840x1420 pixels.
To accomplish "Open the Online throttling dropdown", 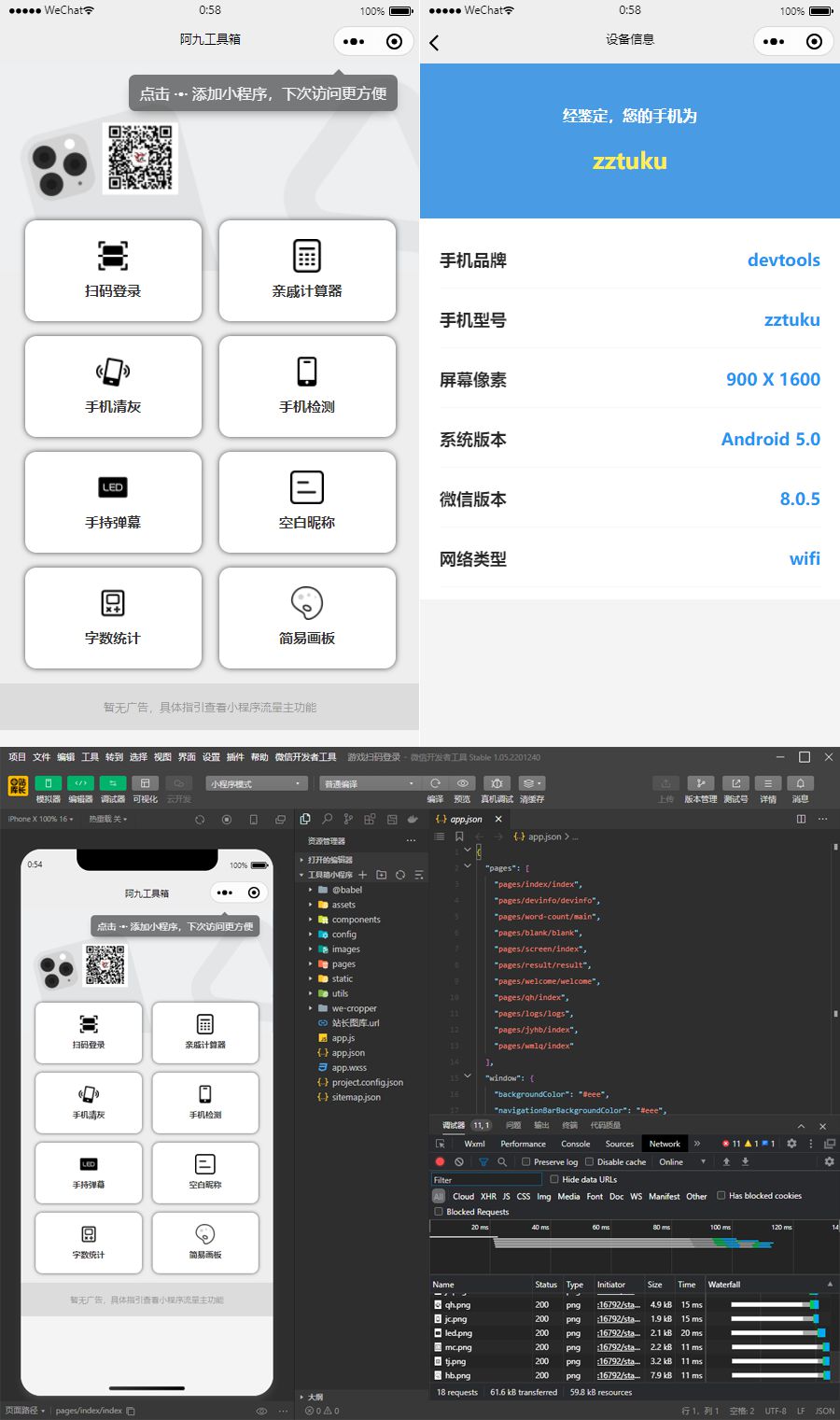I will (x=683, y=1162).
